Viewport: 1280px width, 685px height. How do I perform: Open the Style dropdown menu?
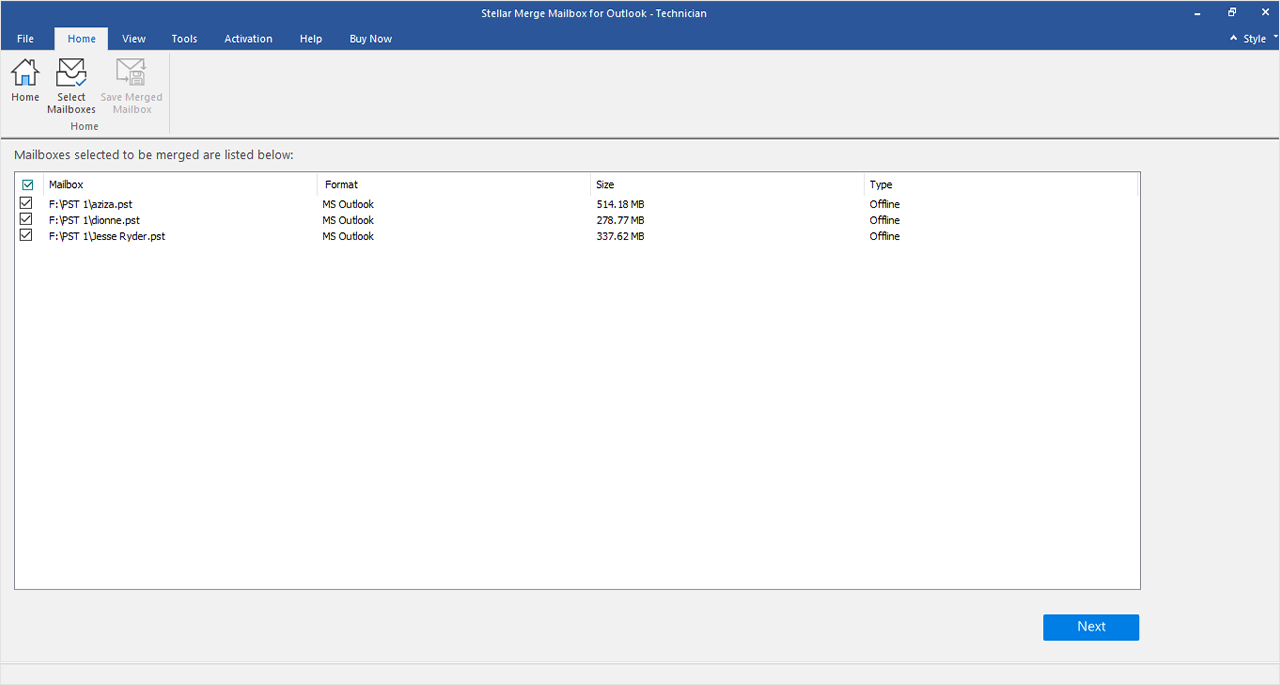(1260, 39)
